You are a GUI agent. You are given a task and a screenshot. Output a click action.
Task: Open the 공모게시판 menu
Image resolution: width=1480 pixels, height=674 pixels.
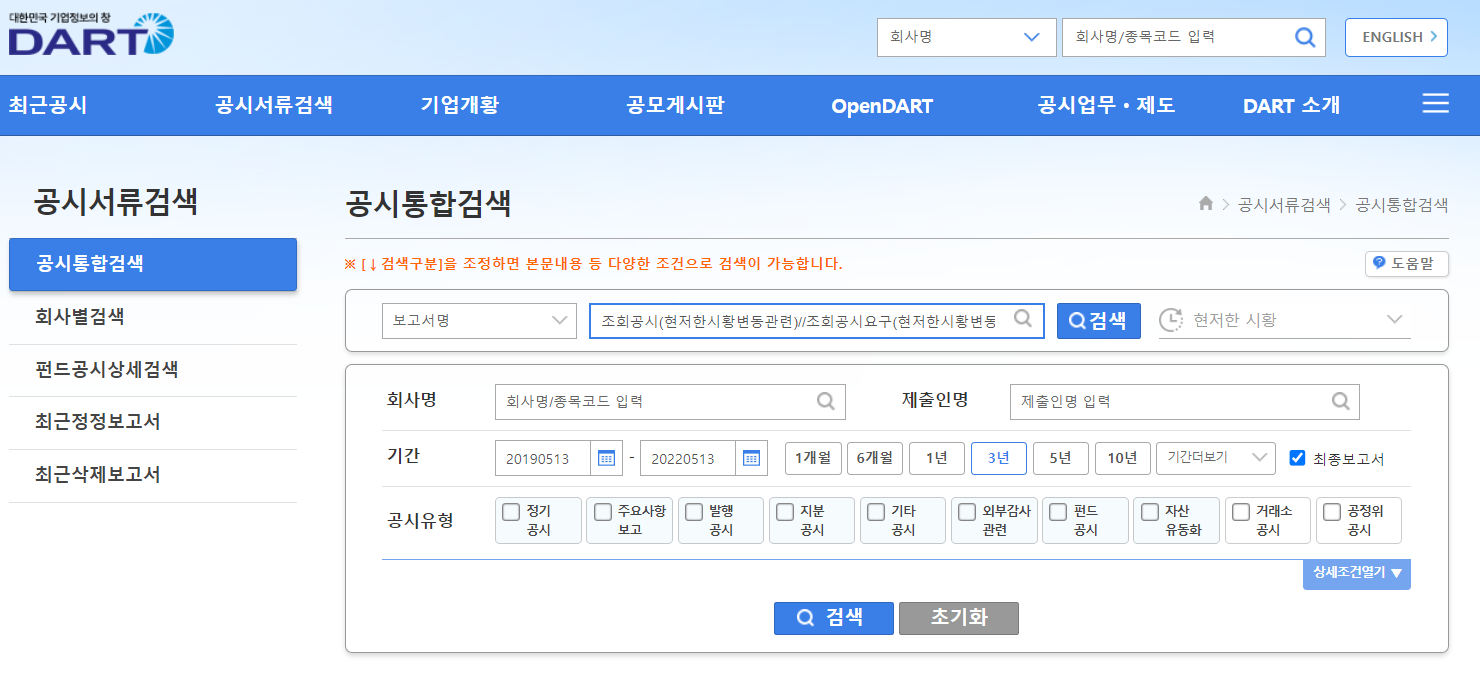675,105
